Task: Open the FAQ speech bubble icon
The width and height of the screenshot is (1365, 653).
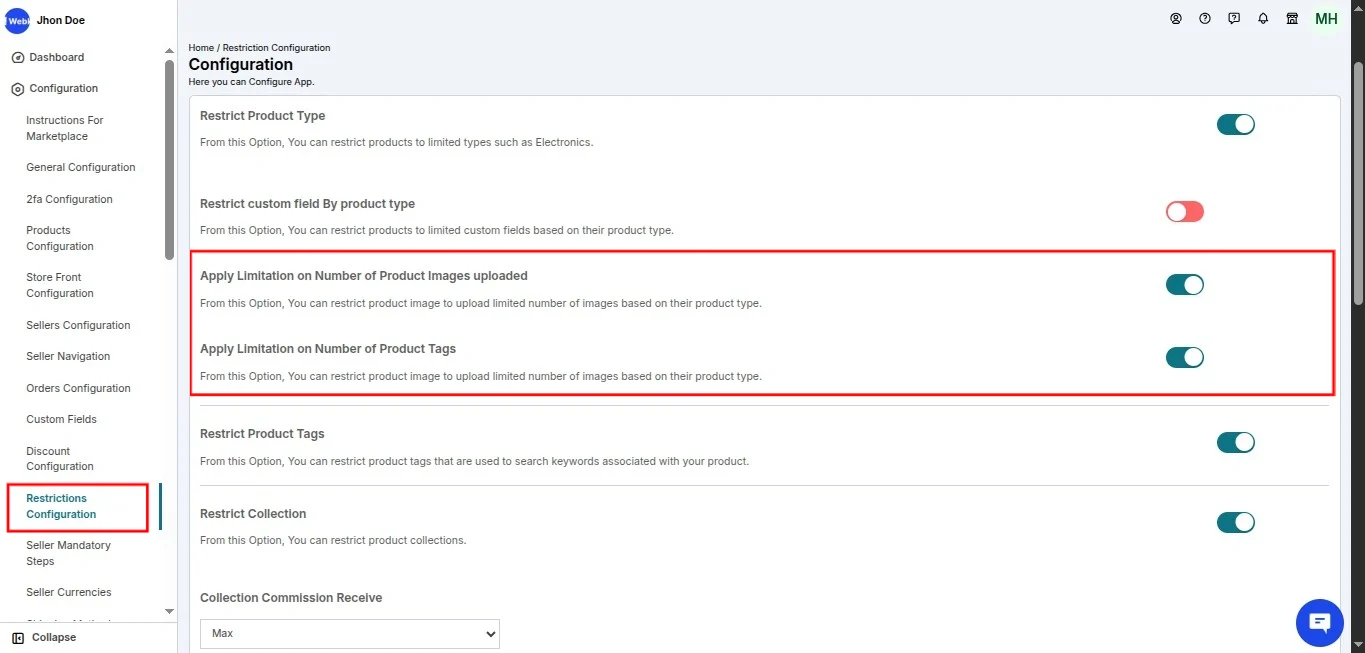Action: tap(1234, 18)
